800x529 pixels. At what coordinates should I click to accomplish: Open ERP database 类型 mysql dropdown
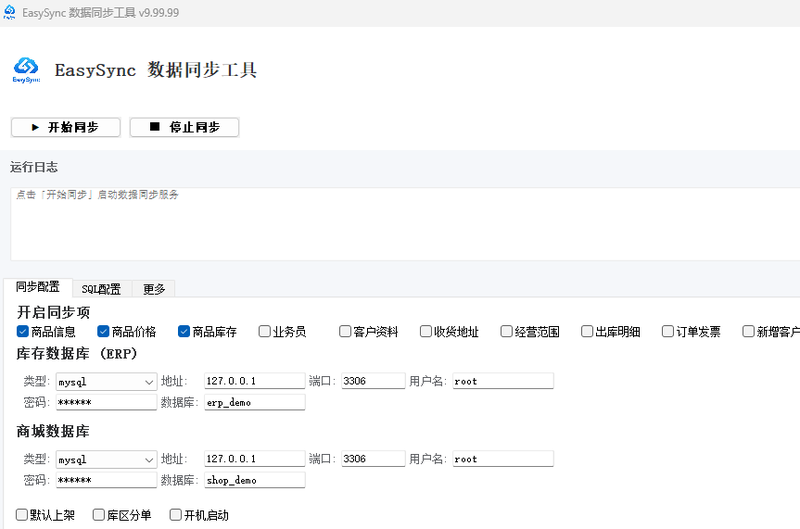pos(106,382)
